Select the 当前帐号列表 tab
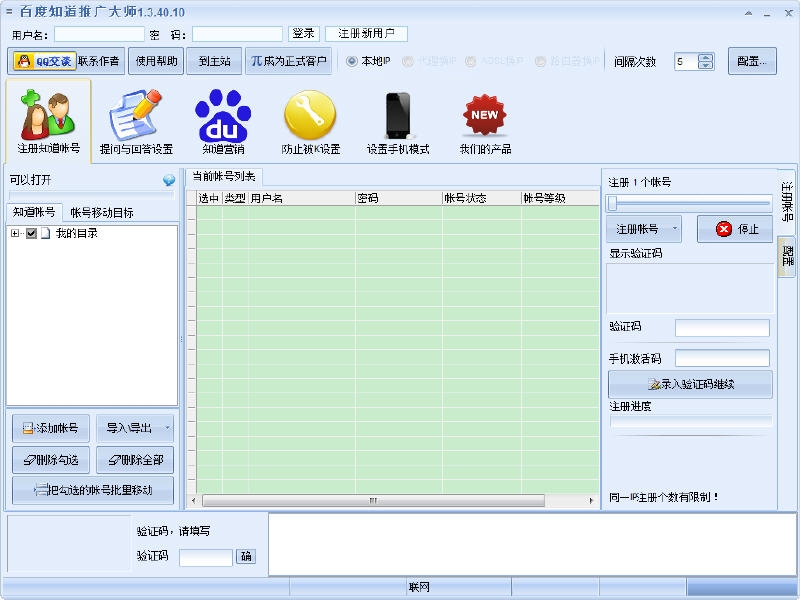The width and height of the screenshot is (800, 600). coord(224,177)
